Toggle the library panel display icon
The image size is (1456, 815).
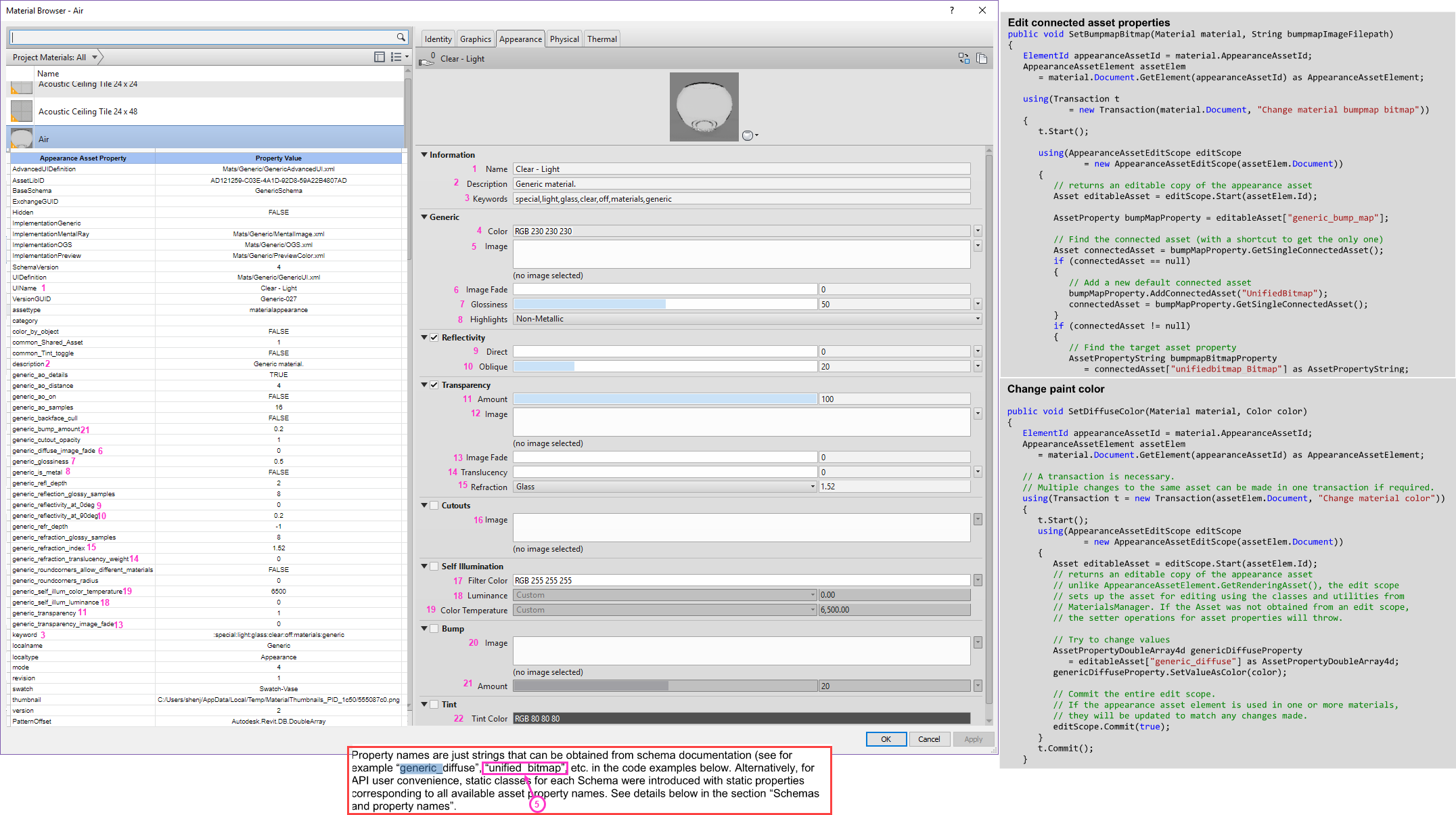point(380,58)
